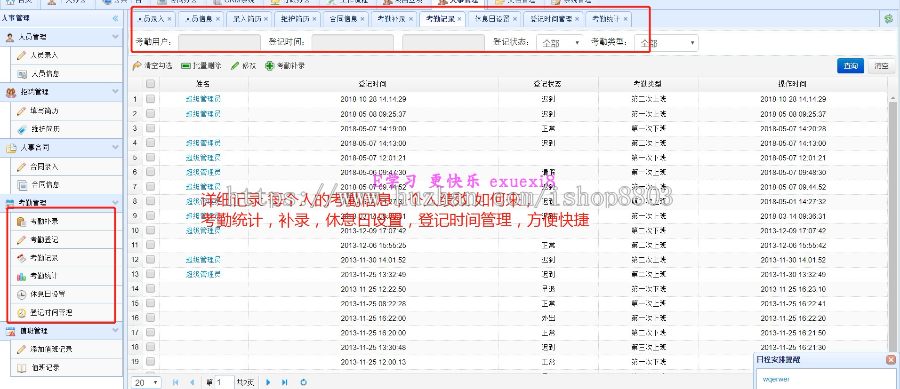Viewport: 900px width, 389px height.
Task: Tick the checkbox in row 5
Action: [150, 157]
